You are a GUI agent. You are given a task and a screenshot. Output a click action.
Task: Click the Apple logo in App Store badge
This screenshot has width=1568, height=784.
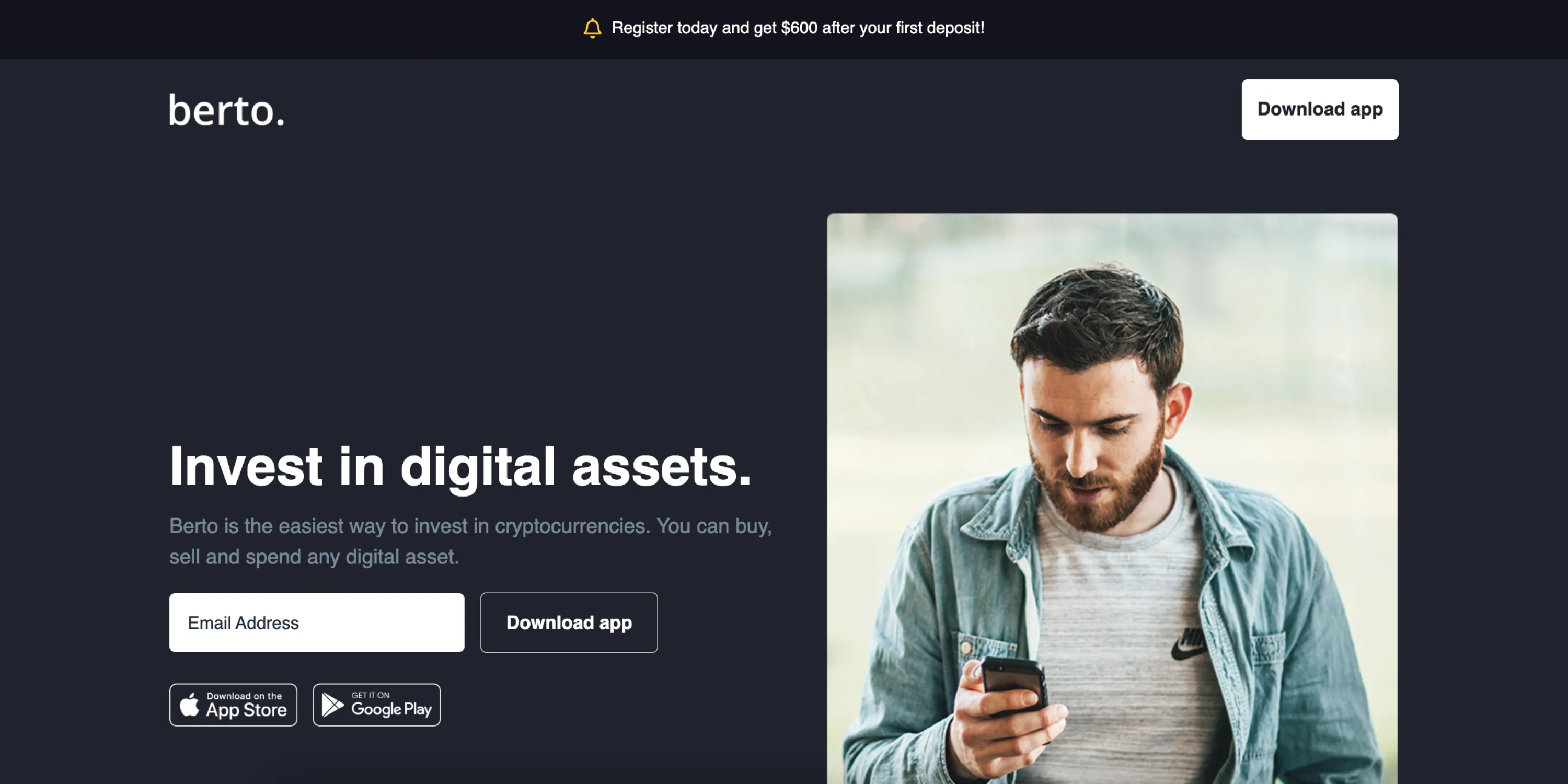[x=189, y=705]
